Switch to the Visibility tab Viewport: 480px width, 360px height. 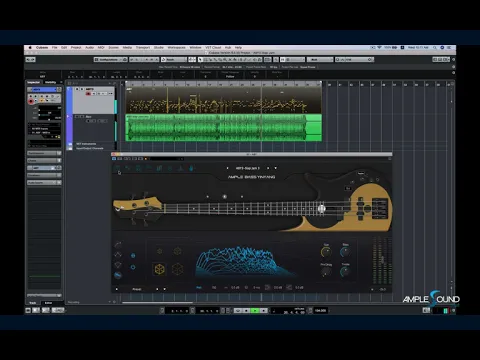point(51,82)
